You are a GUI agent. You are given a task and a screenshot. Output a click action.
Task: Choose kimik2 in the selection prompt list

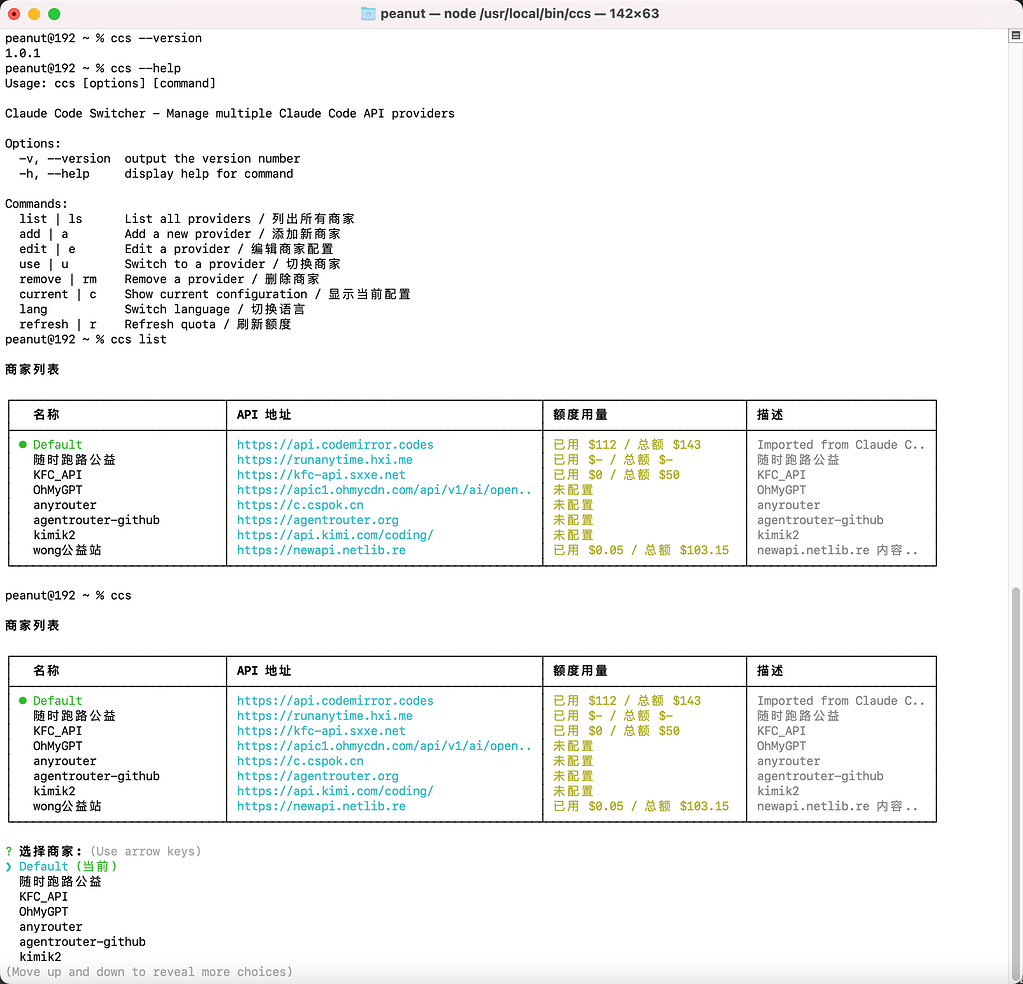(x=40, y=957)
